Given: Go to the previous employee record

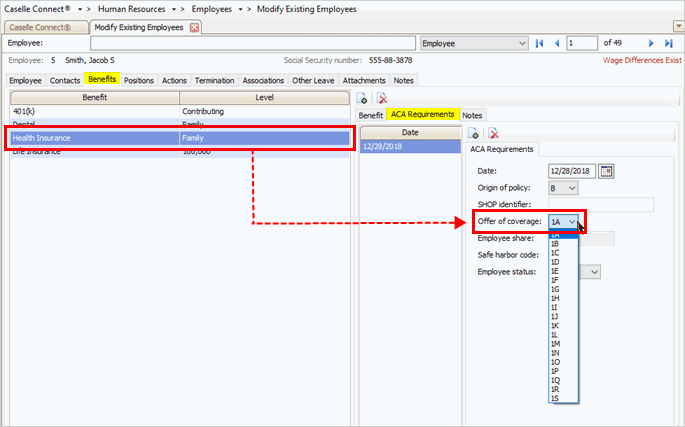Looking at the screenshot, I should pos(556,44).
